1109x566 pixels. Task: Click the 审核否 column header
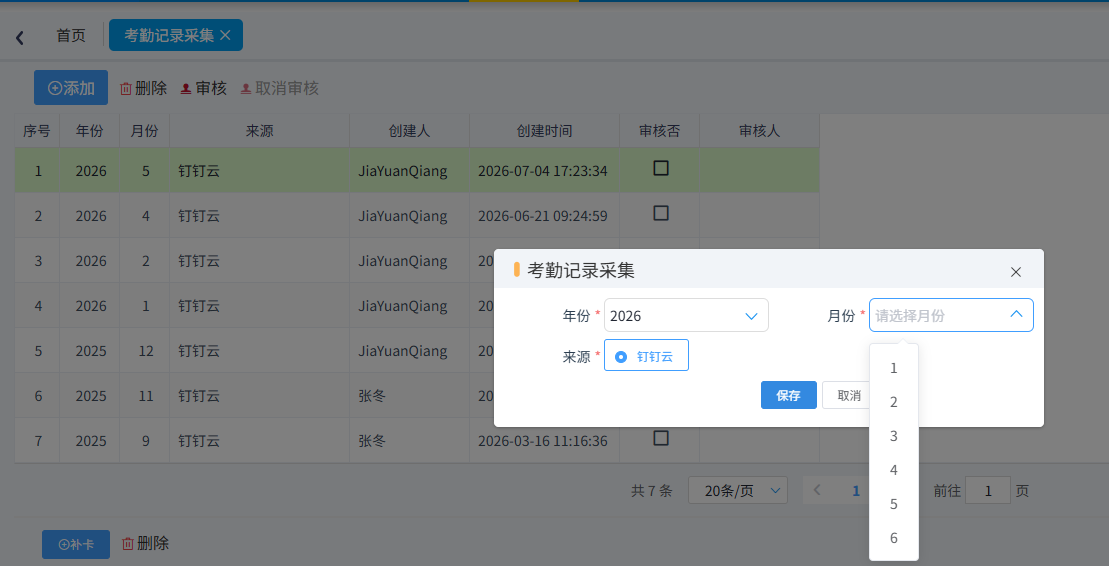pos(660,131)
